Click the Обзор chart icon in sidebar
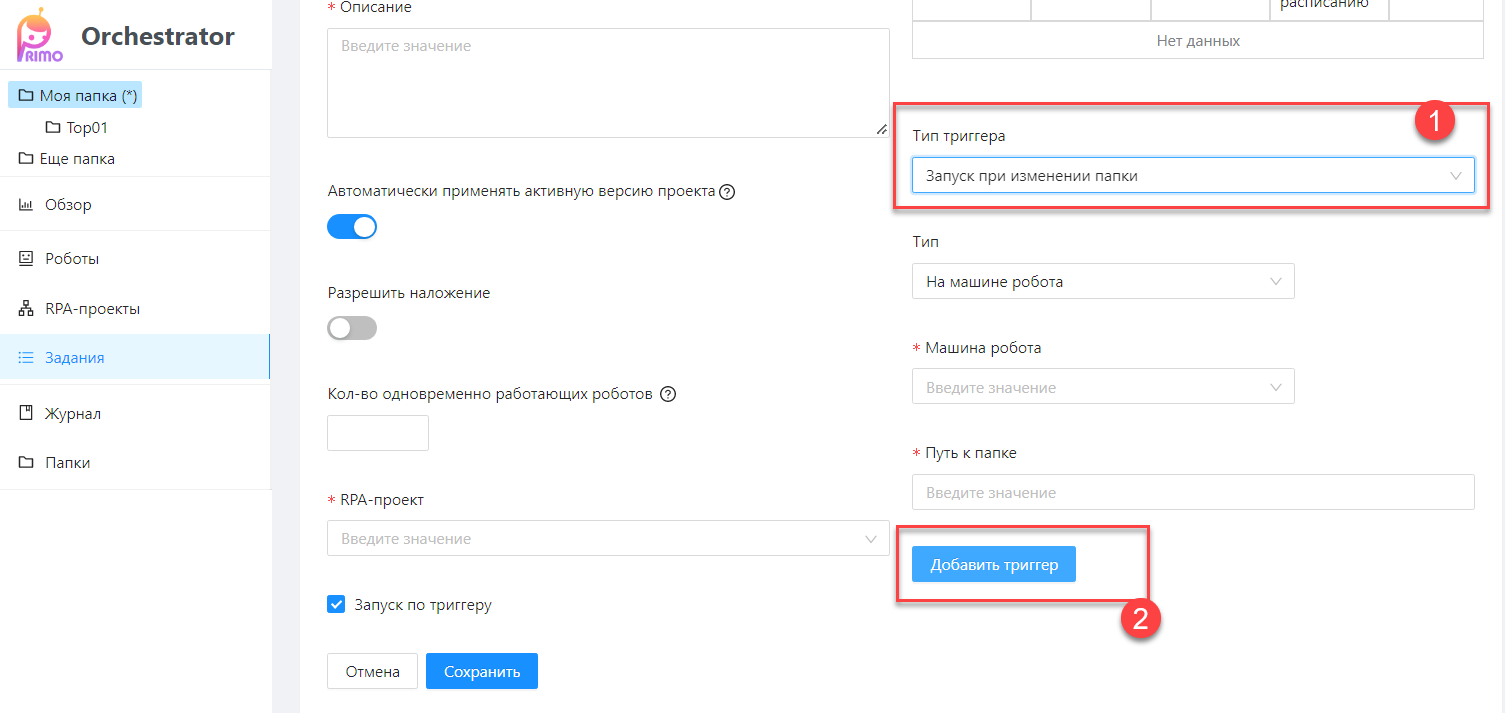 pyautogui.click(x=26, y=205)
